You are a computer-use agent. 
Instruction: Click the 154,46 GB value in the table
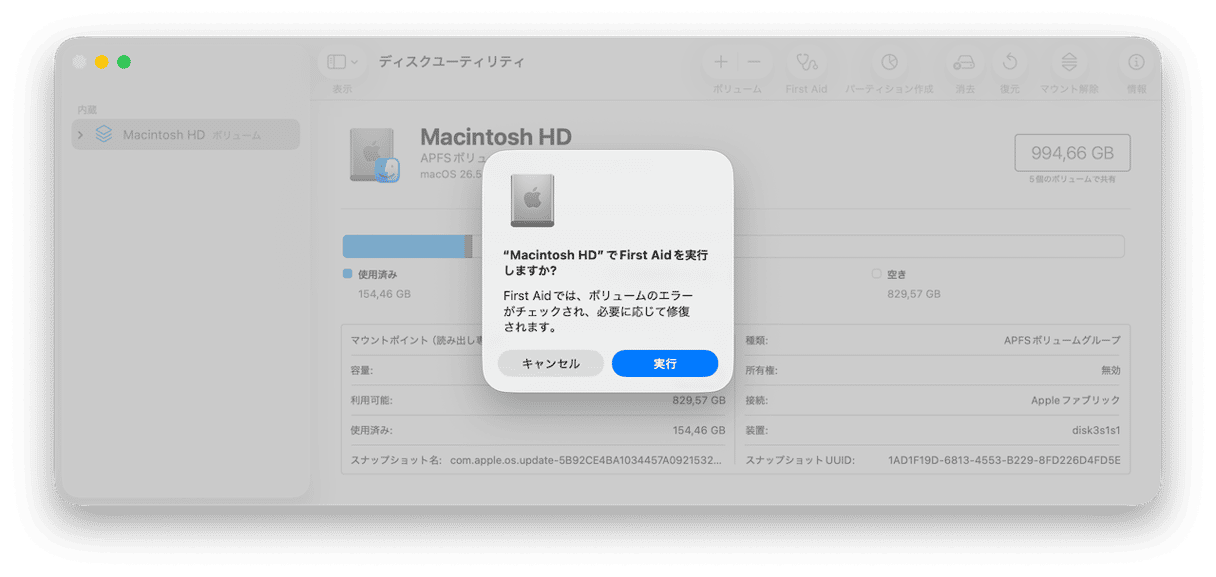click(698, 430)
